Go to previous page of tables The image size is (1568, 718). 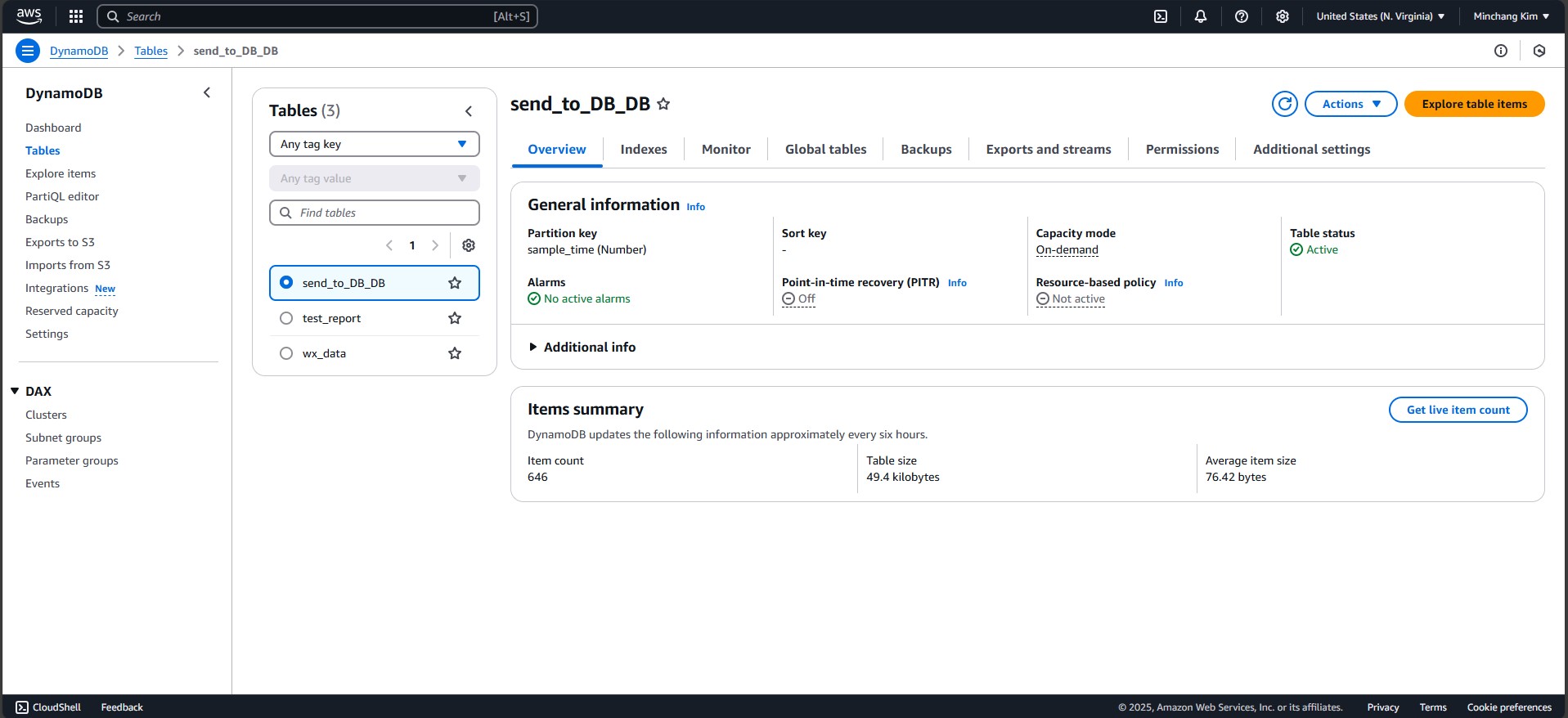coord(389,245)
